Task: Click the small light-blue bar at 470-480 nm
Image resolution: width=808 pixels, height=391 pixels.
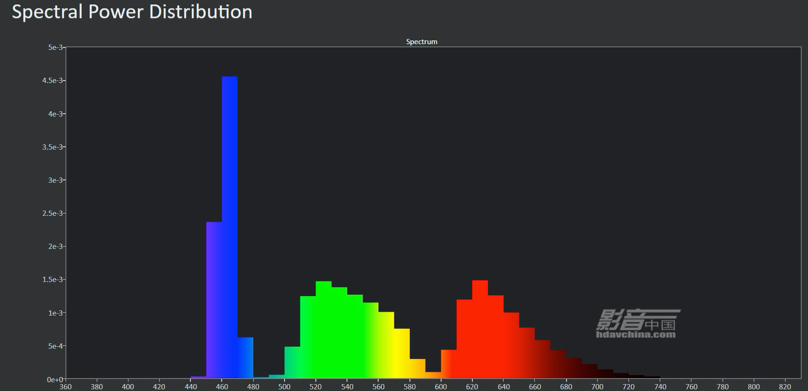Action: pyautogui.click(x=245, y=358)
